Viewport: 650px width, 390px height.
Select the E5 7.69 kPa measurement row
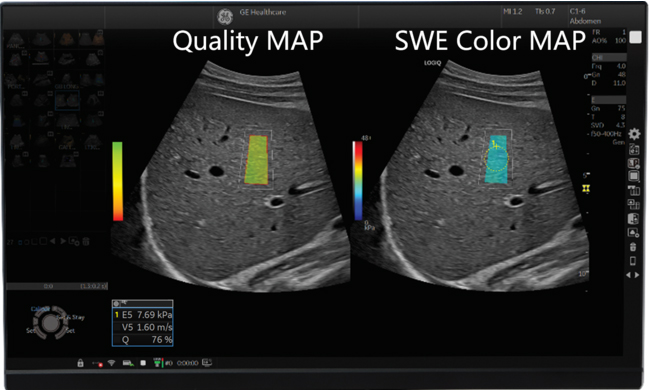(143, 315)
